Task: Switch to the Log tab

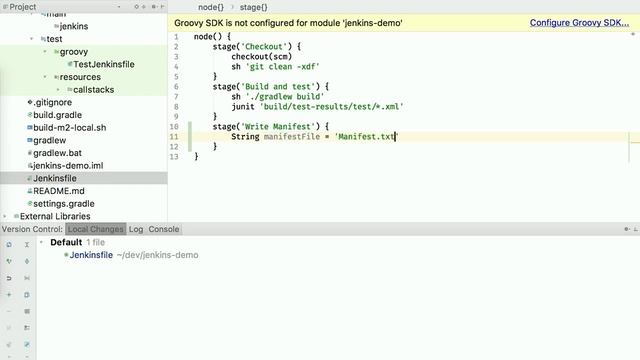Action: [136, 229]
